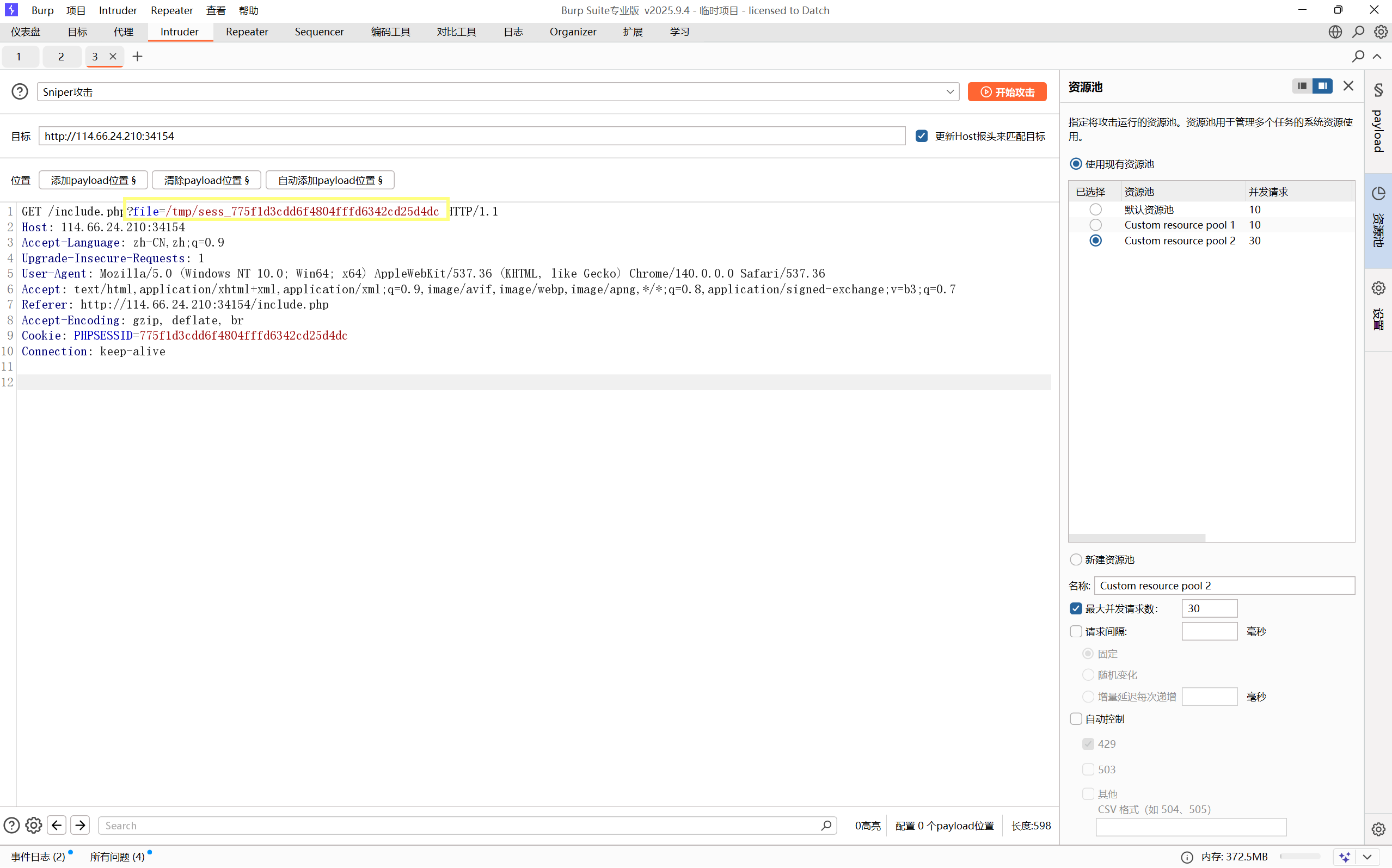Switch to the 代理 tab
Image resolution: width=1392 pixels, height=868 pixels.
(124, 32)
